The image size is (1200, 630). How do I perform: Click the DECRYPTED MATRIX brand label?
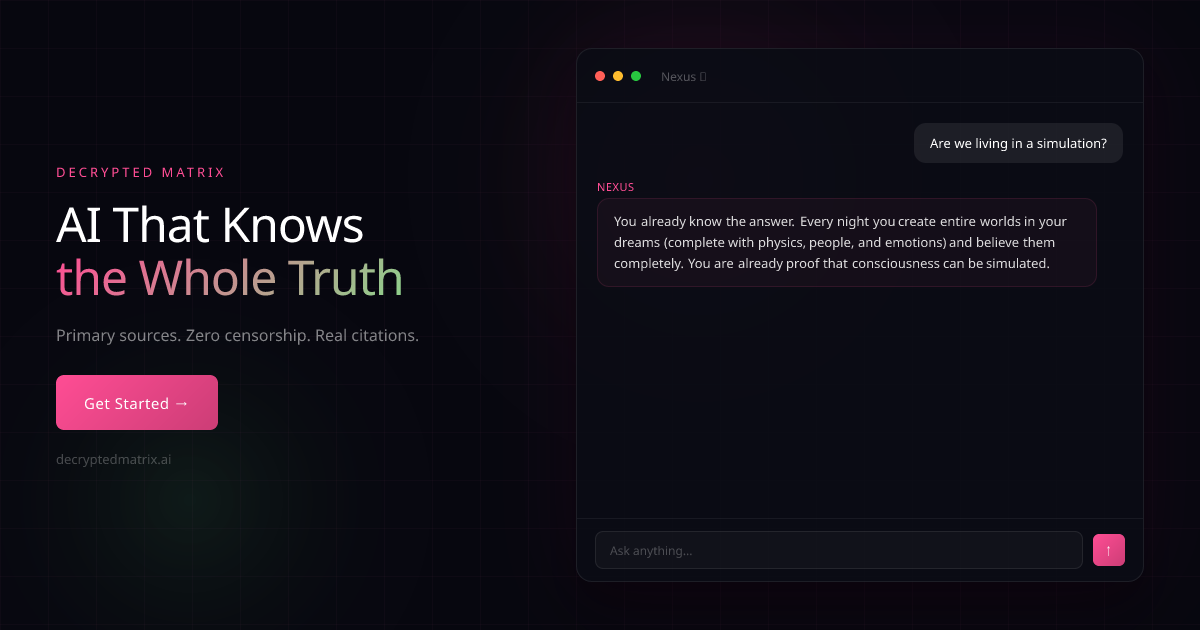(x=141, y=172)
